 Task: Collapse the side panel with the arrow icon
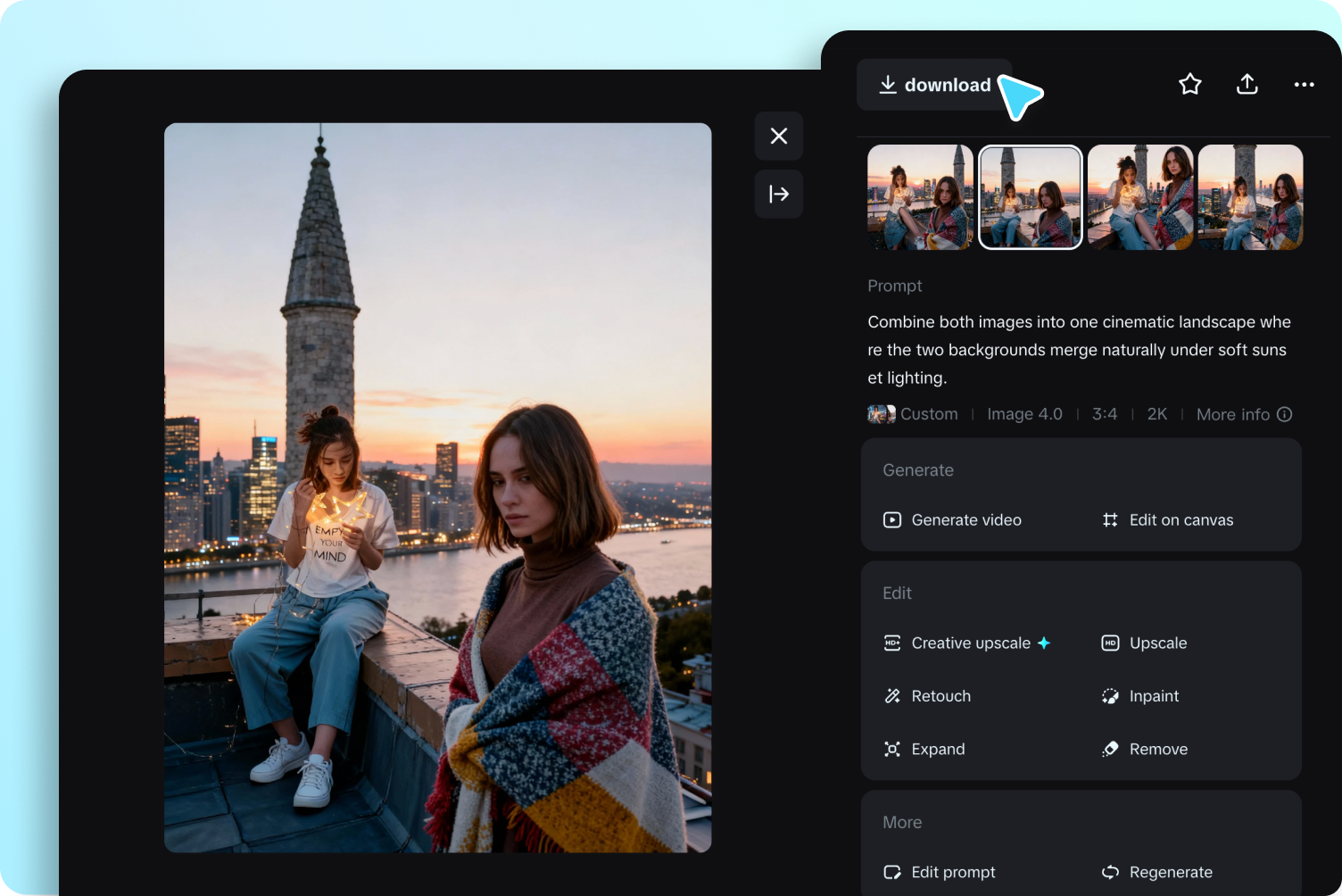coord(779,194)
